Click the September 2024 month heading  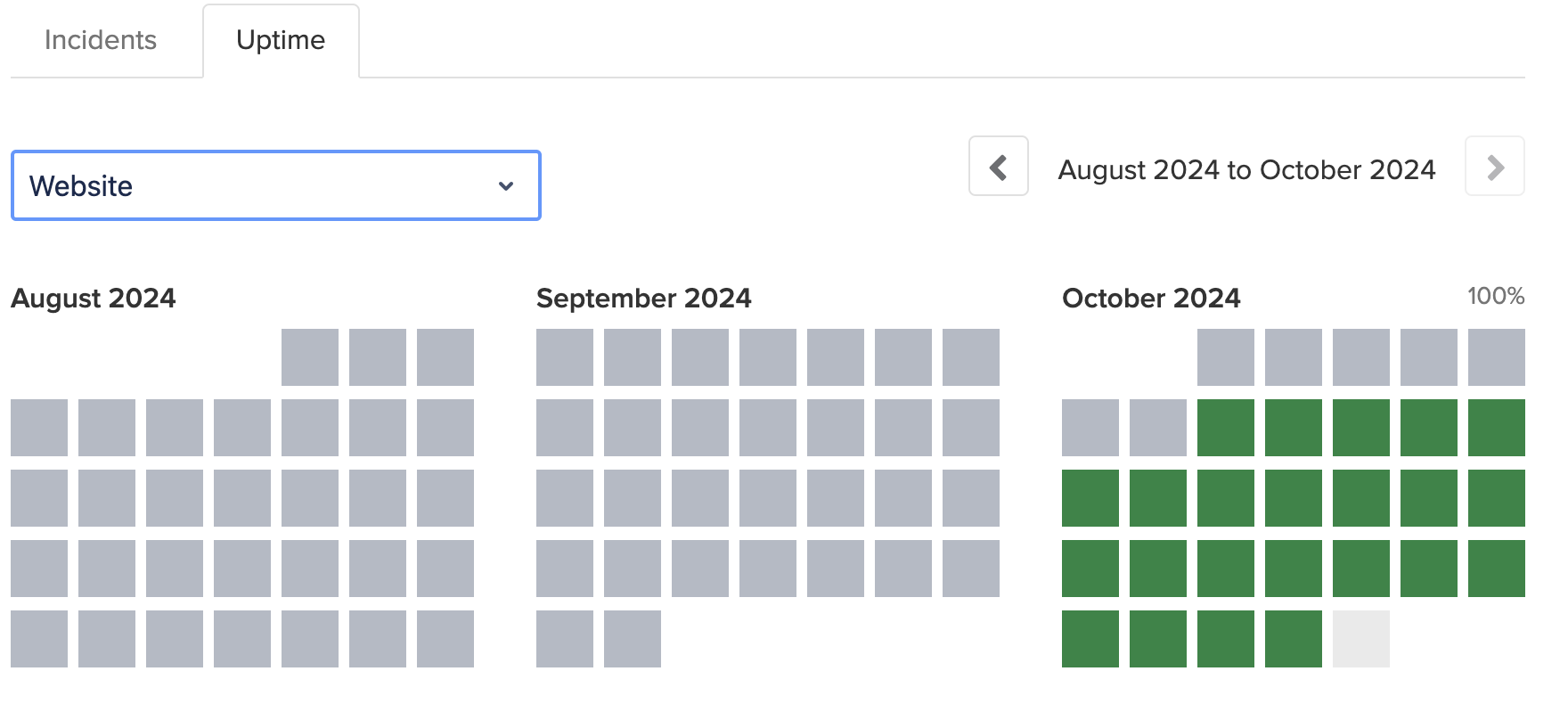point(644,298)
